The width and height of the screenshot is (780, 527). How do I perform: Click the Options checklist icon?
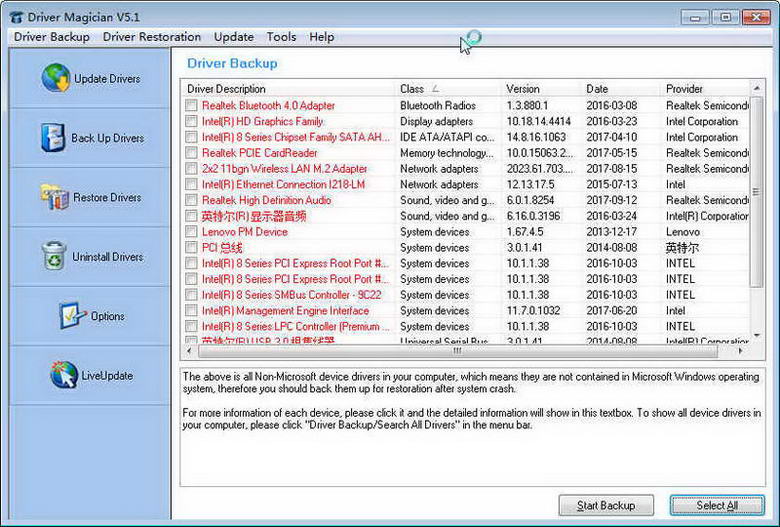pyautogui.click(x=73, y=316)
